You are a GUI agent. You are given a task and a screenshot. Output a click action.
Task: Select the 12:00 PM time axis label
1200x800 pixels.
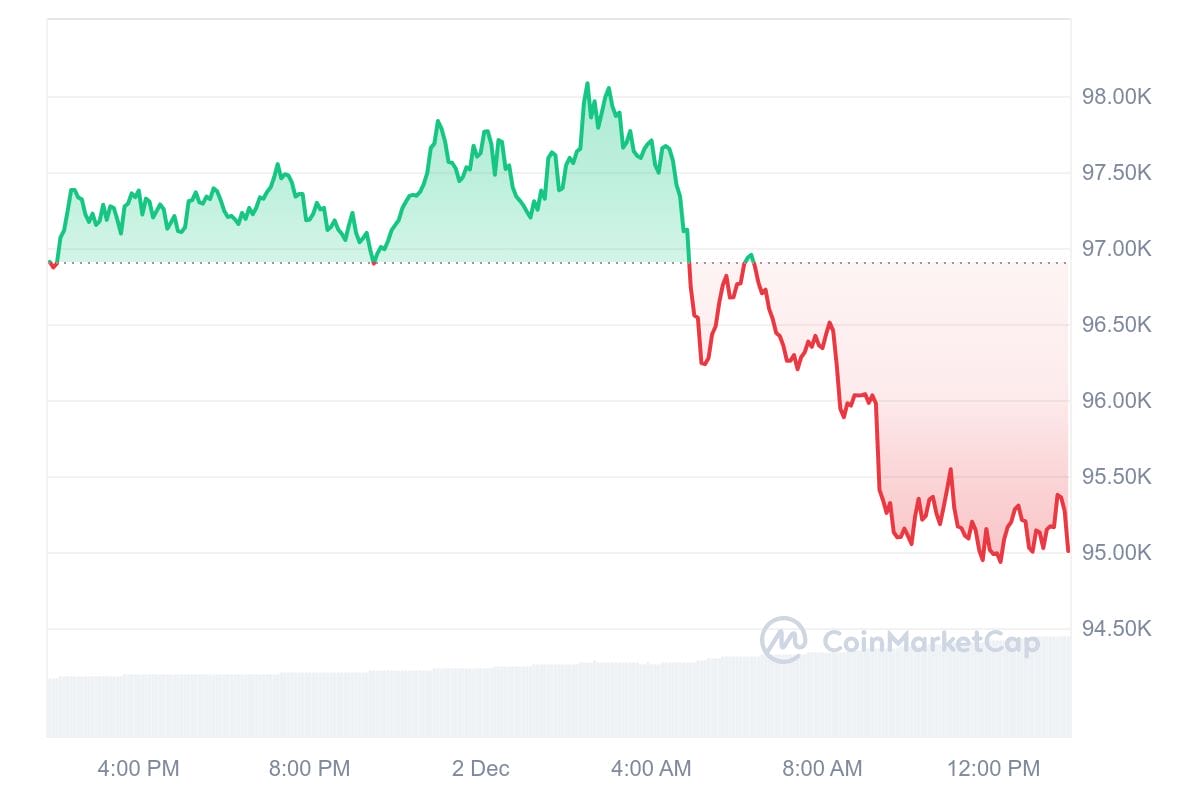point(993,769)
